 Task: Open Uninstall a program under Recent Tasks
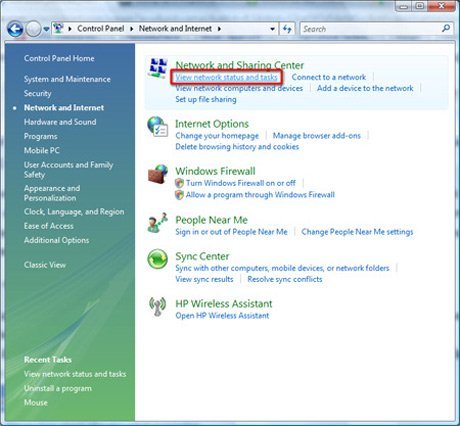coord(58,388)
